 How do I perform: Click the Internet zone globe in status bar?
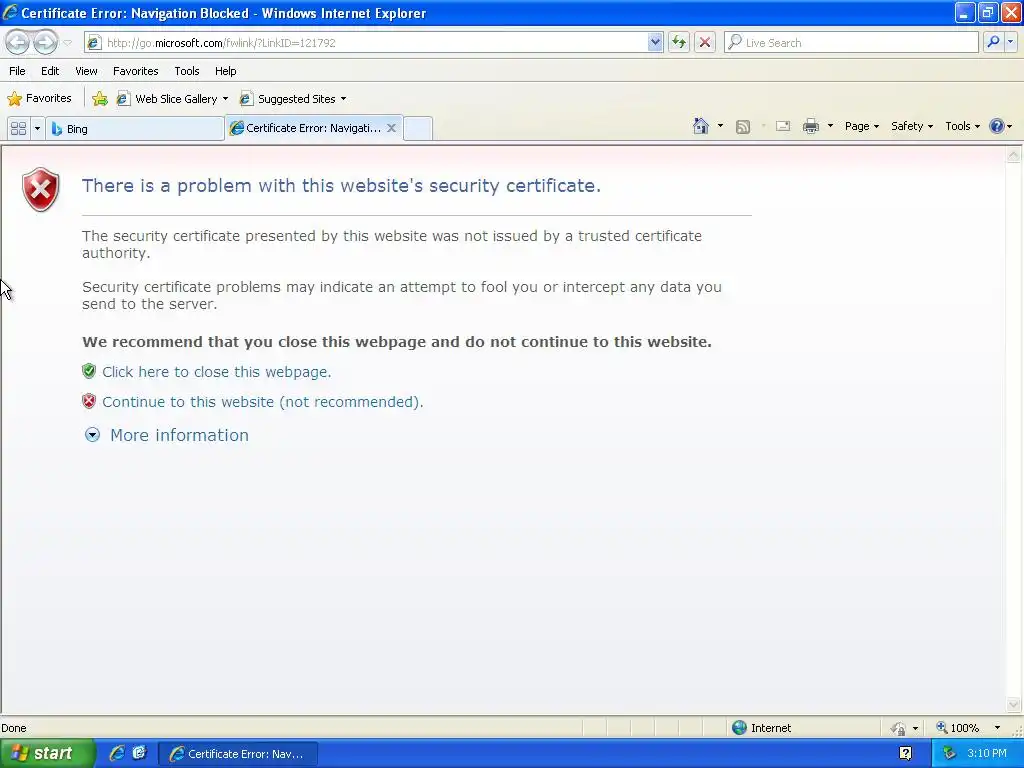tap(739, 728)
